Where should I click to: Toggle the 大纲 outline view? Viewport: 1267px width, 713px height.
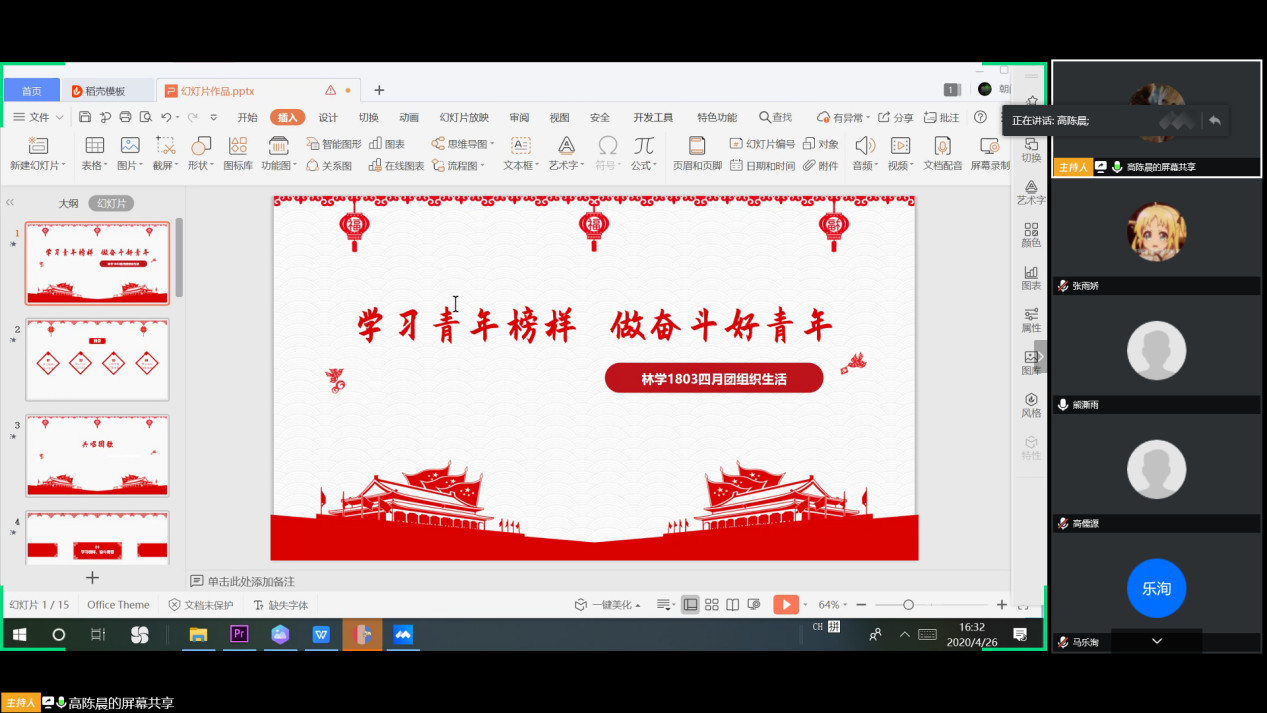(x=68, y=203)
